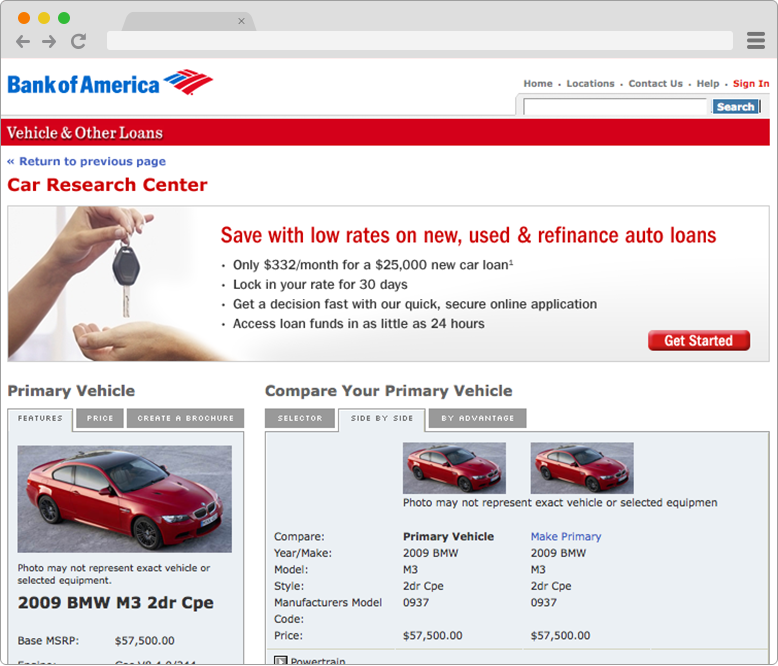Click the Make Primary link

coord(566,536)
